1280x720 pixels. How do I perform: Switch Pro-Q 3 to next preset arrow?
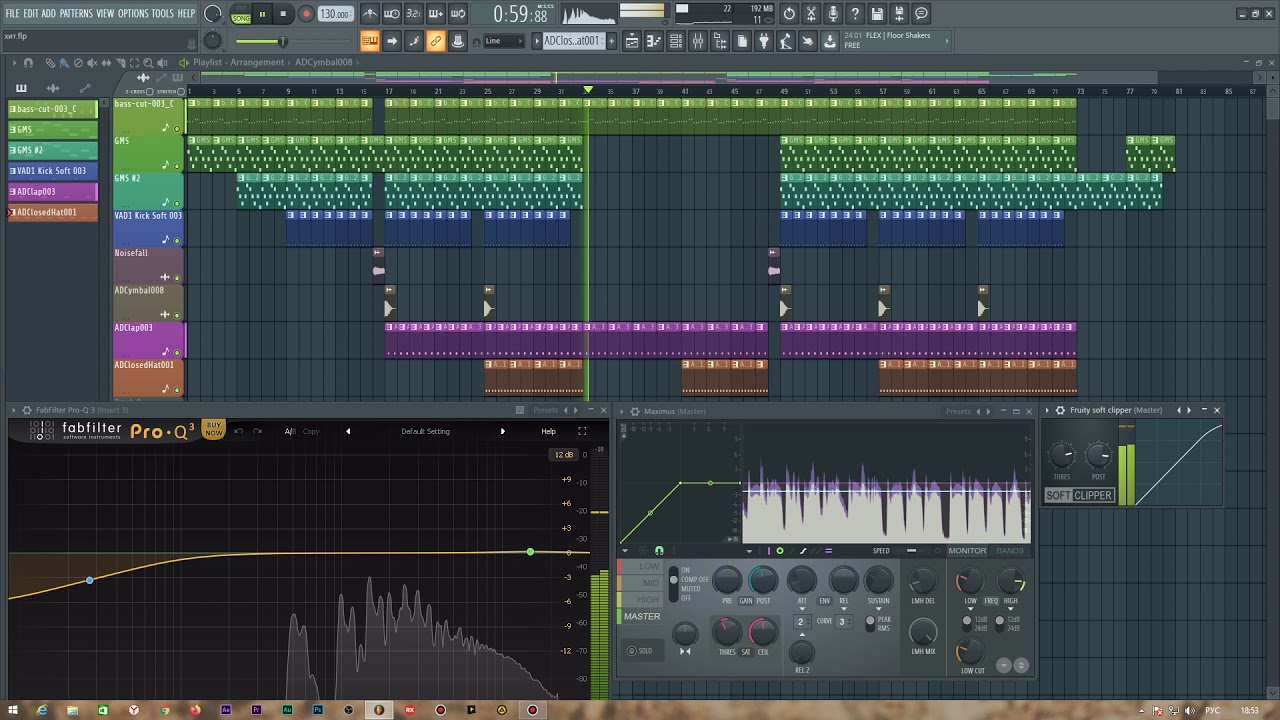(503, 431)
